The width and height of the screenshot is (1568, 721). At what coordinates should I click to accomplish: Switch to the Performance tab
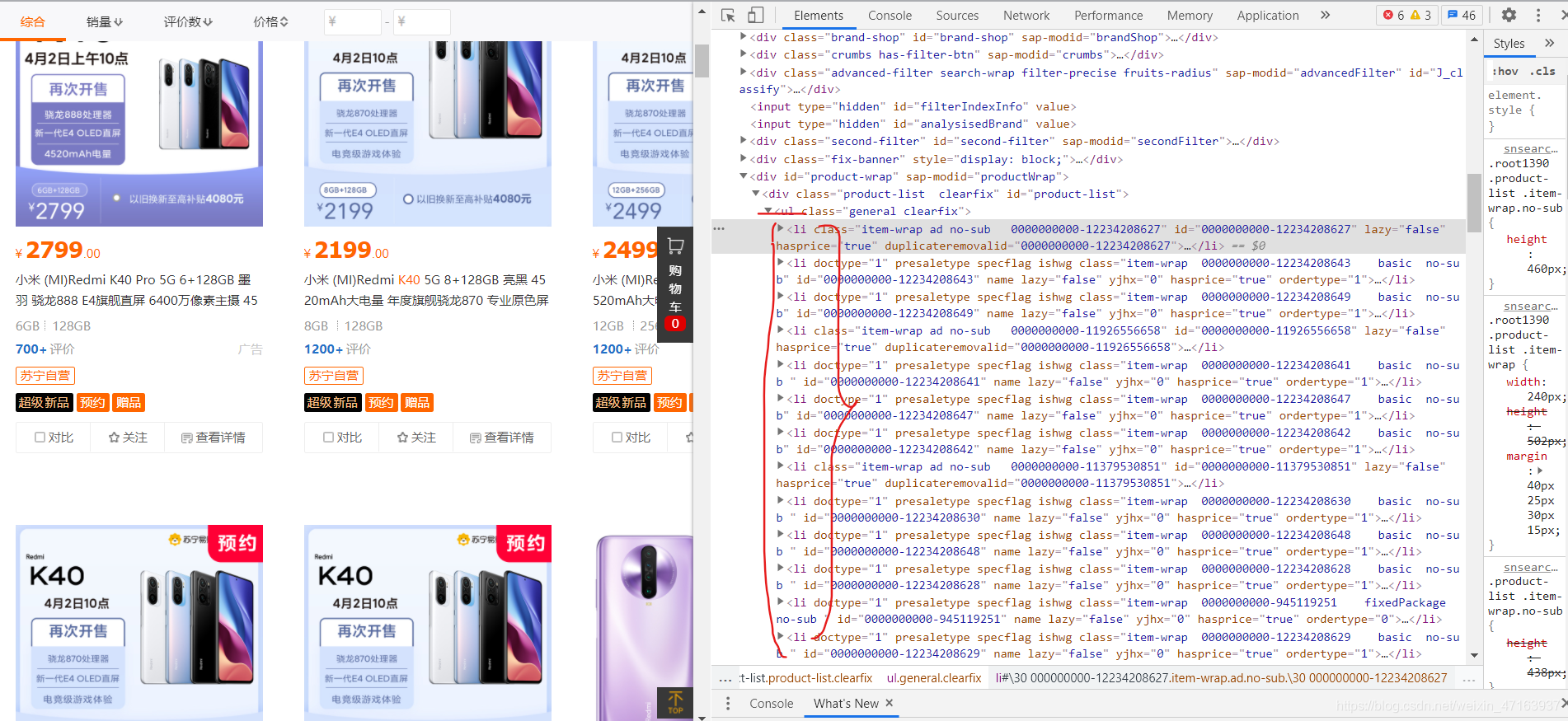(x=1108, y=15)
